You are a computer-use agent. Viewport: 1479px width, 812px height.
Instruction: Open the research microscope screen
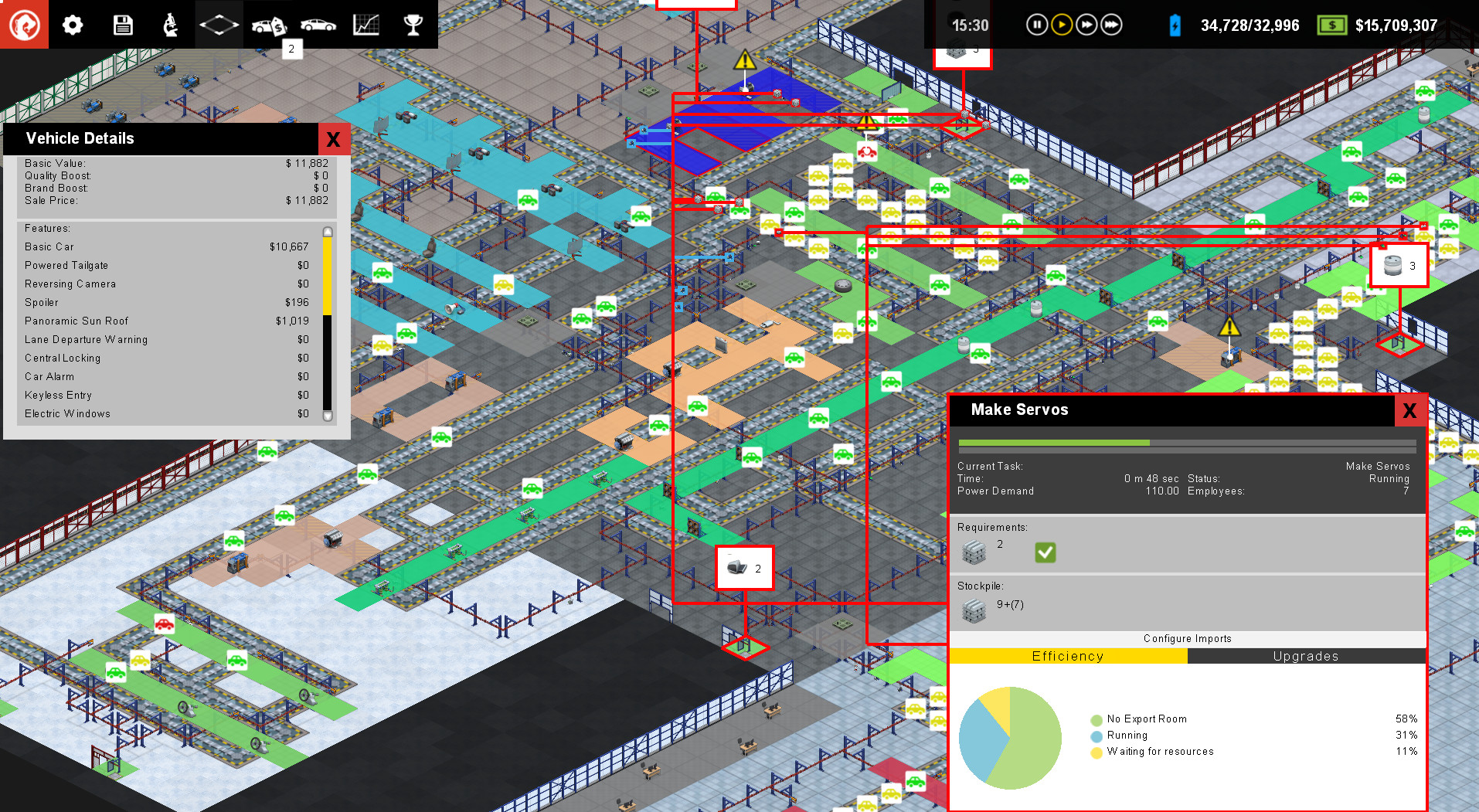pyautogui.click(x=170, y=25)
